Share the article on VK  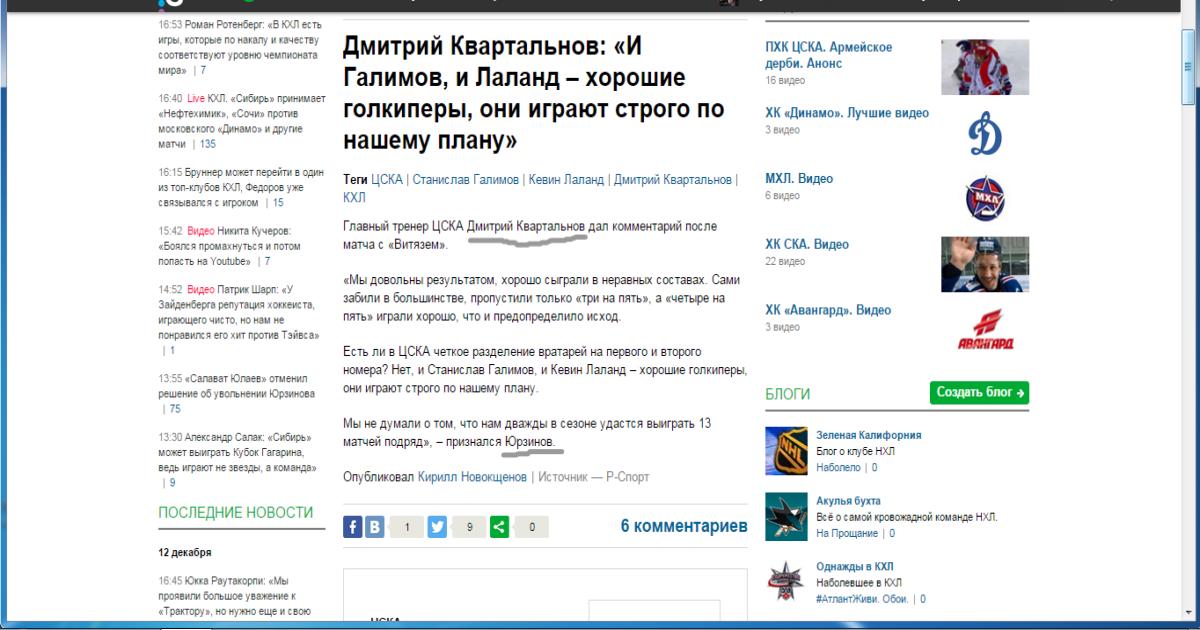click(x=374, y=526)
